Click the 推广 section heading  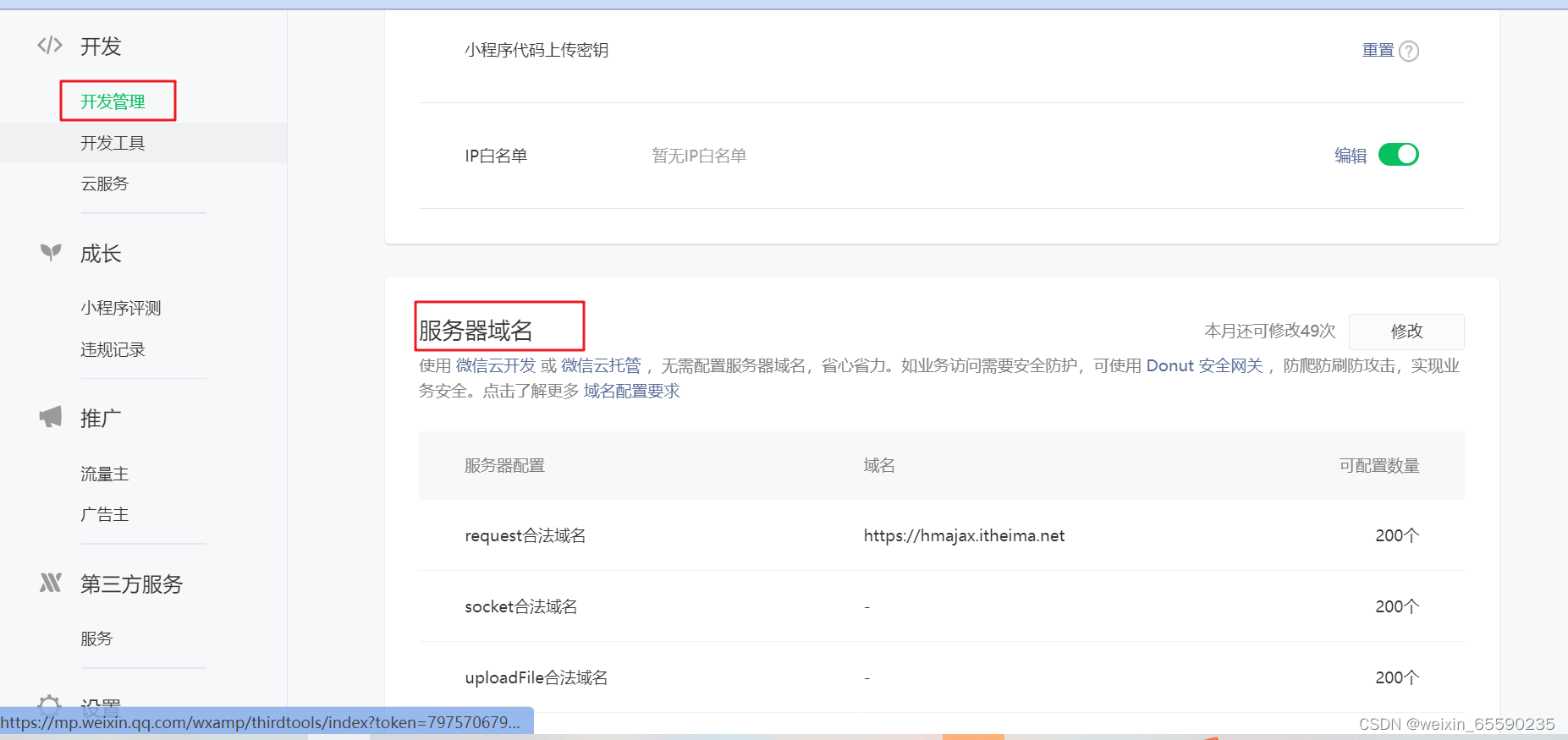[x=101, y=418]
